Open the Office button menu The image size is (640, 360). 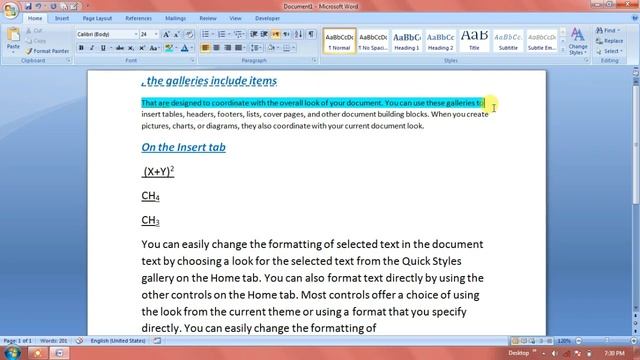10,10
